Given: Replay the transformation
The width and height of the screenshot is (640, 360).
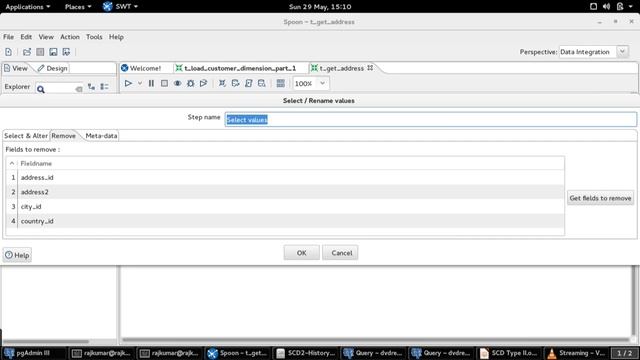Looking at the screenshot, I should click(x=203, y=83).
